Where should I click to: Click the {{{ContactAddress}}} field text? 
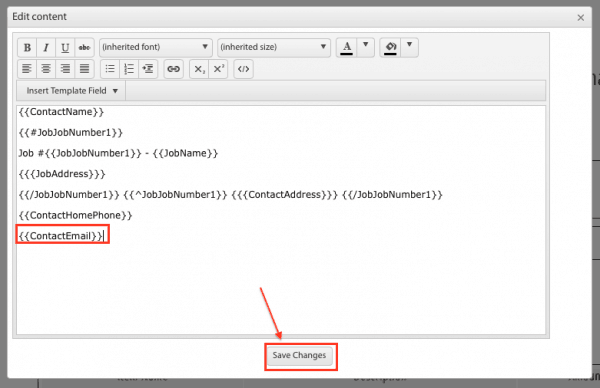[x=285, y=195]
